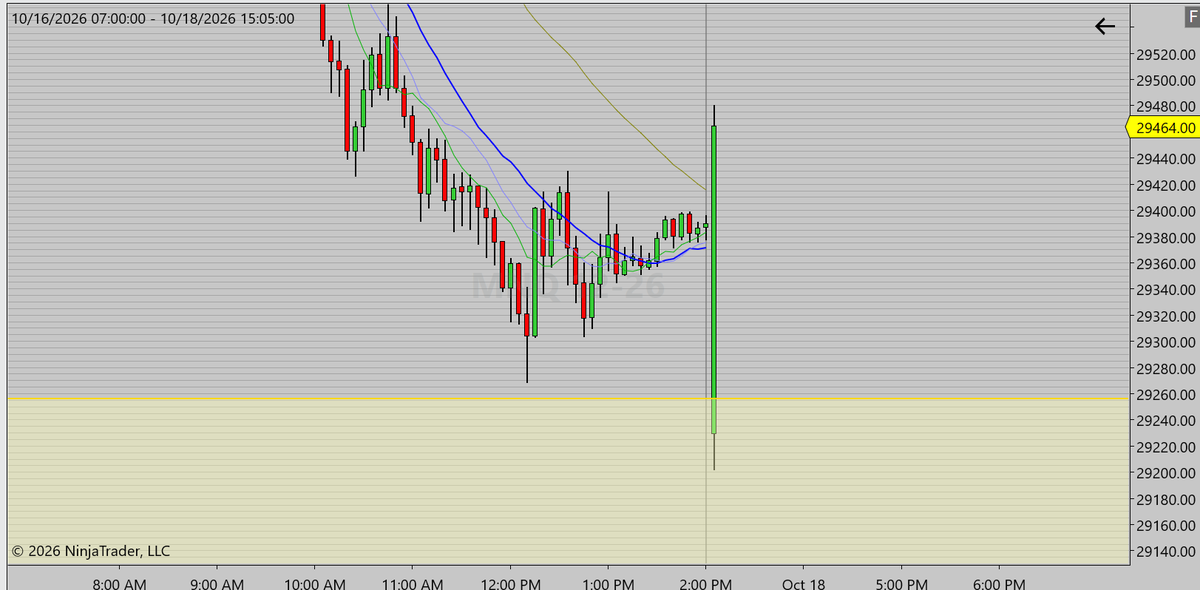Click the 9:00 AM time axis label

(x=217, y=584)
